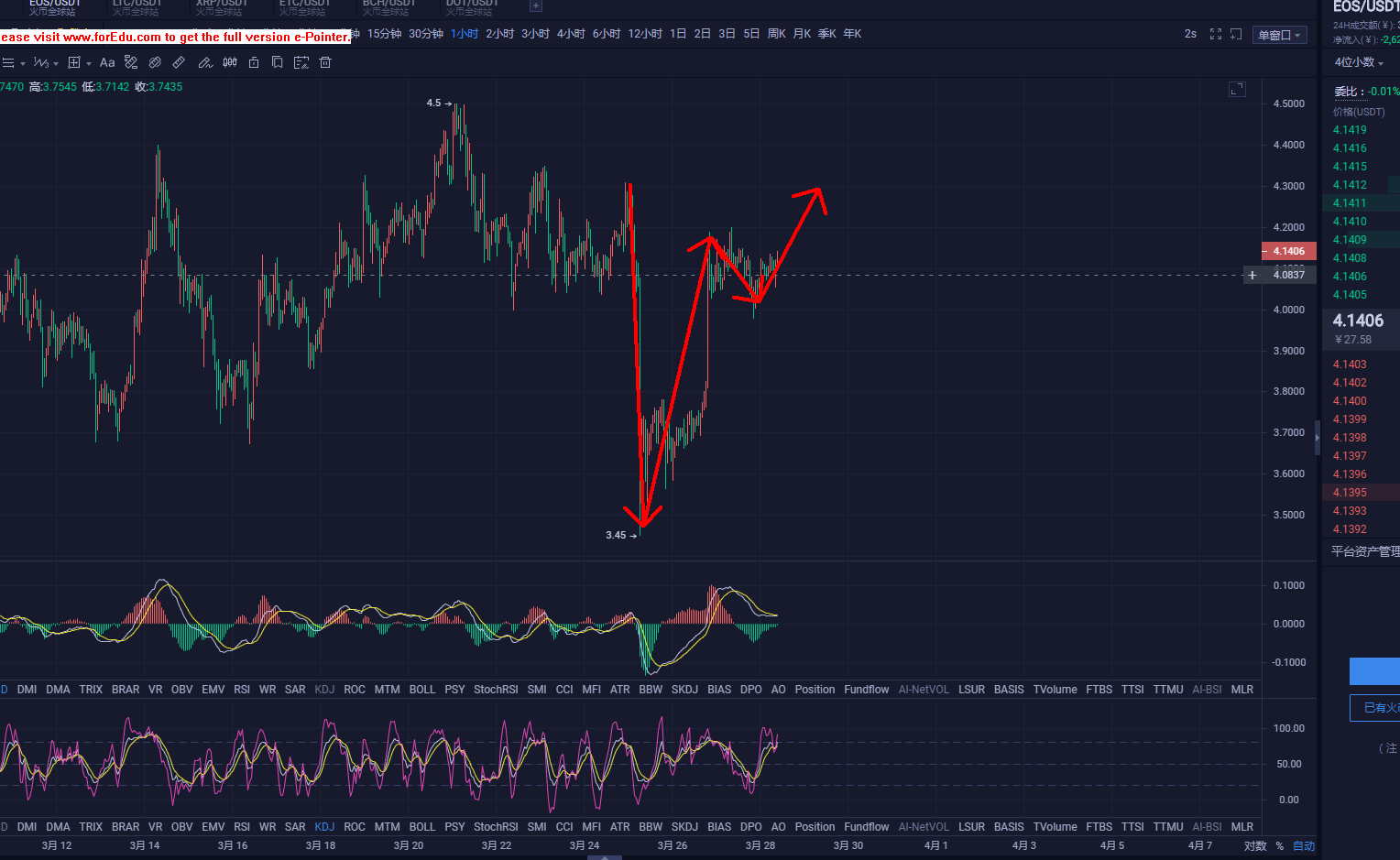
Task: Select the 12小时 timeframe
Action: point(645,34)
